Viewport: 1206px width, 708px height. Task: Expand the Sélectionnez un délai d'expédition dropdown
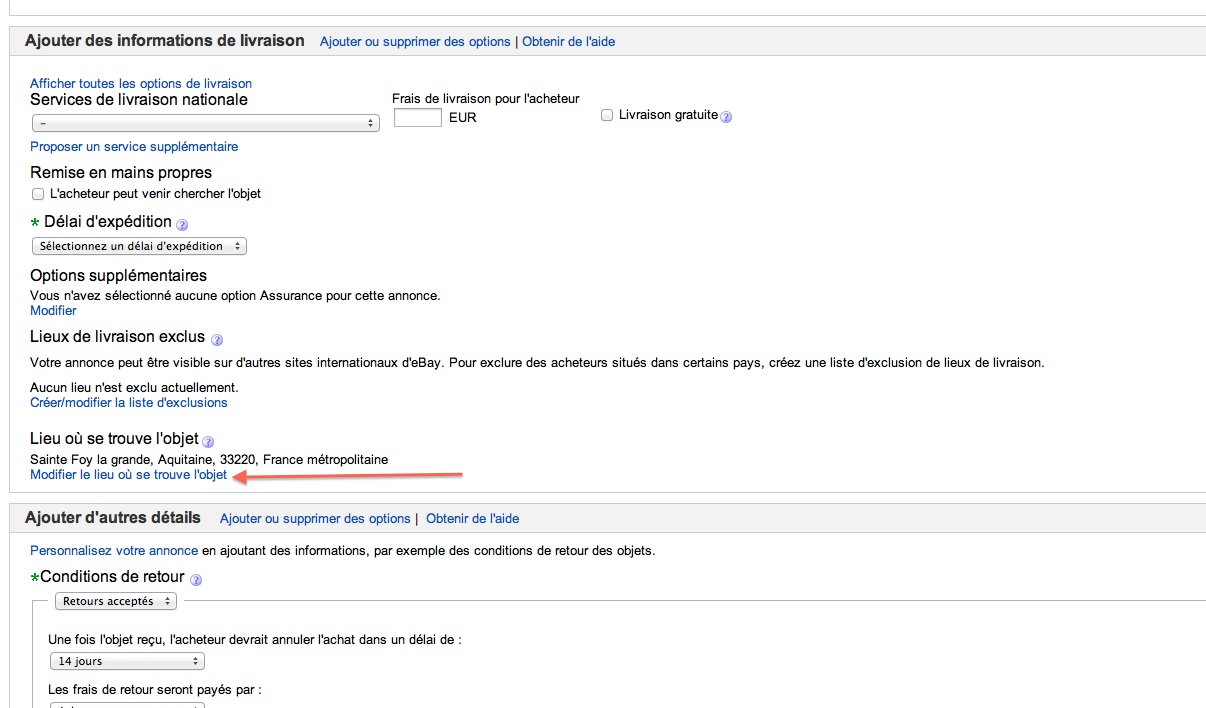139,246
